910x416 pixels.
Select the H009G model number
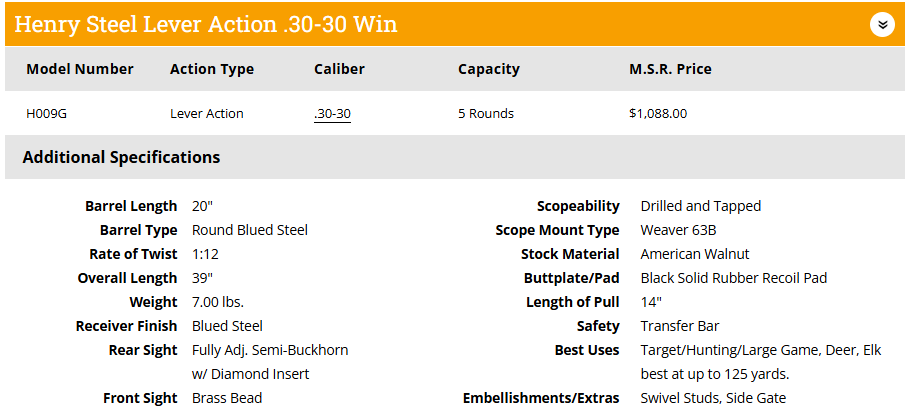pos(46,114)
